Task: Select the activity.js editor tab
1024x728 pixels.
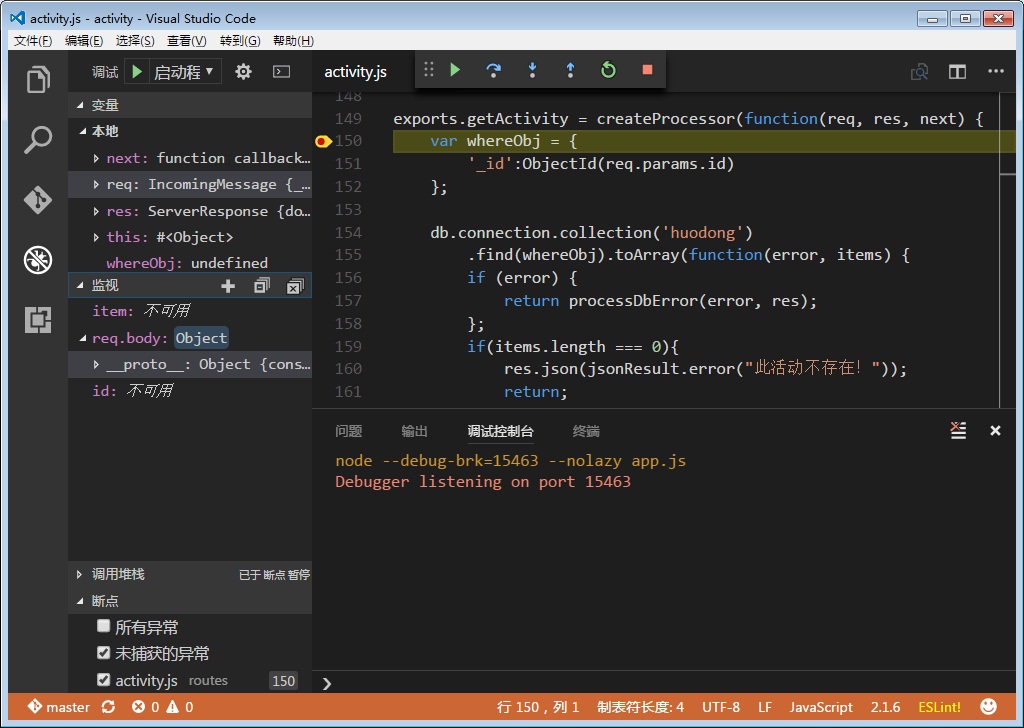Action: point(355,72)
